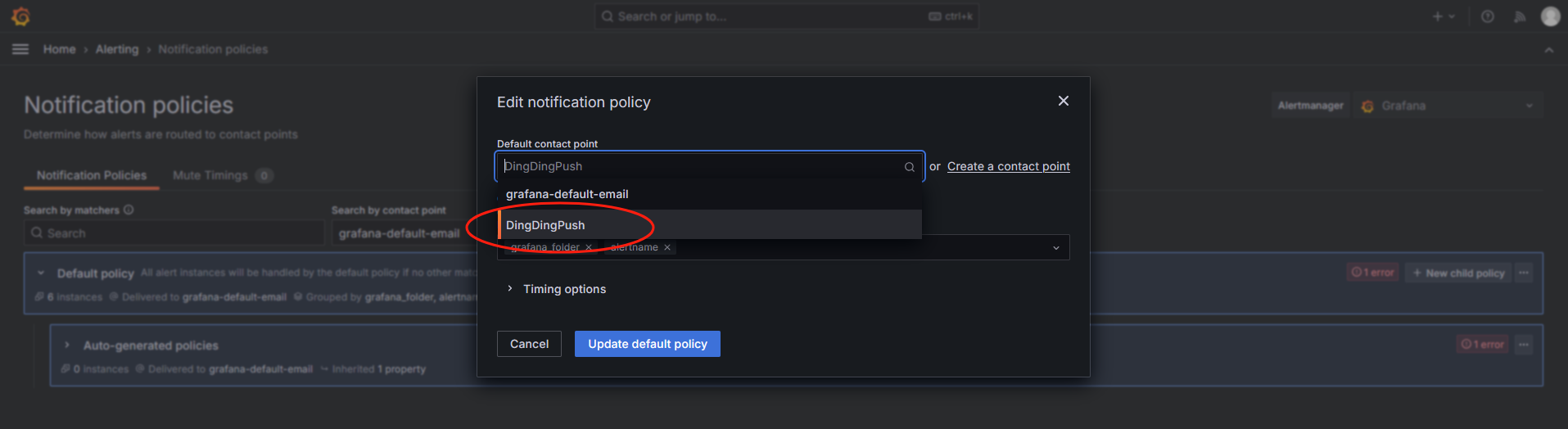Focus the Search or jump to field

(x=786, y=16)
